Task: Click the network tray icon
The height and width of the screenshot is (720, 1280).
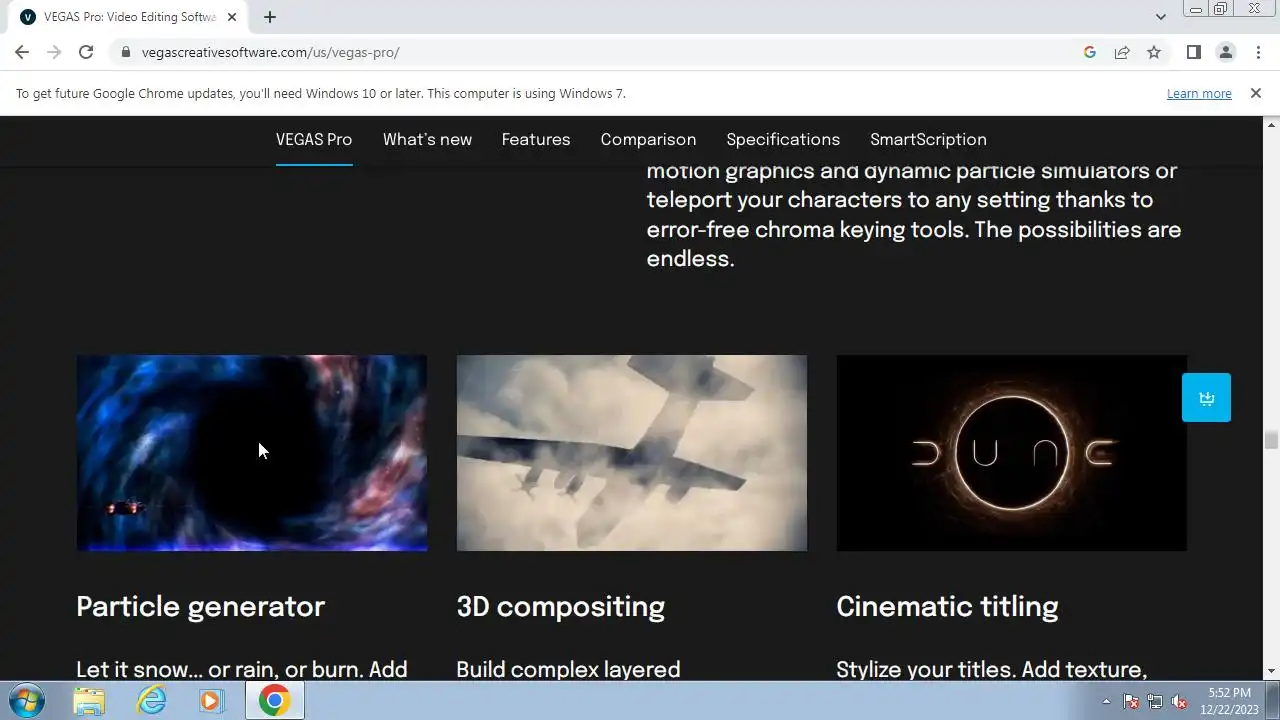Action: click(x=1155, y=701)
